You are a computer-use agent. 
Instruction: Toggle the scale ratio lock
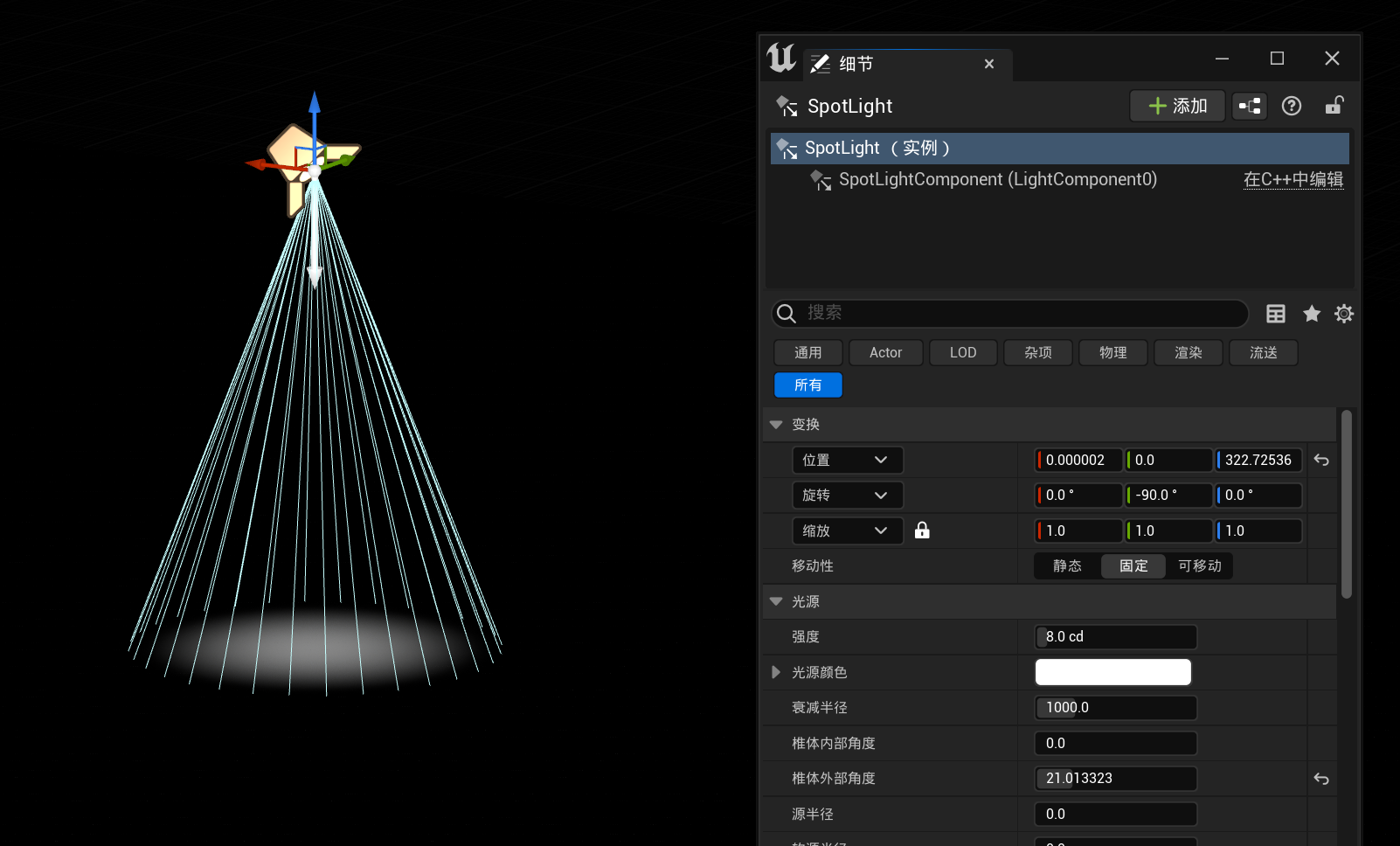(922, 530)
